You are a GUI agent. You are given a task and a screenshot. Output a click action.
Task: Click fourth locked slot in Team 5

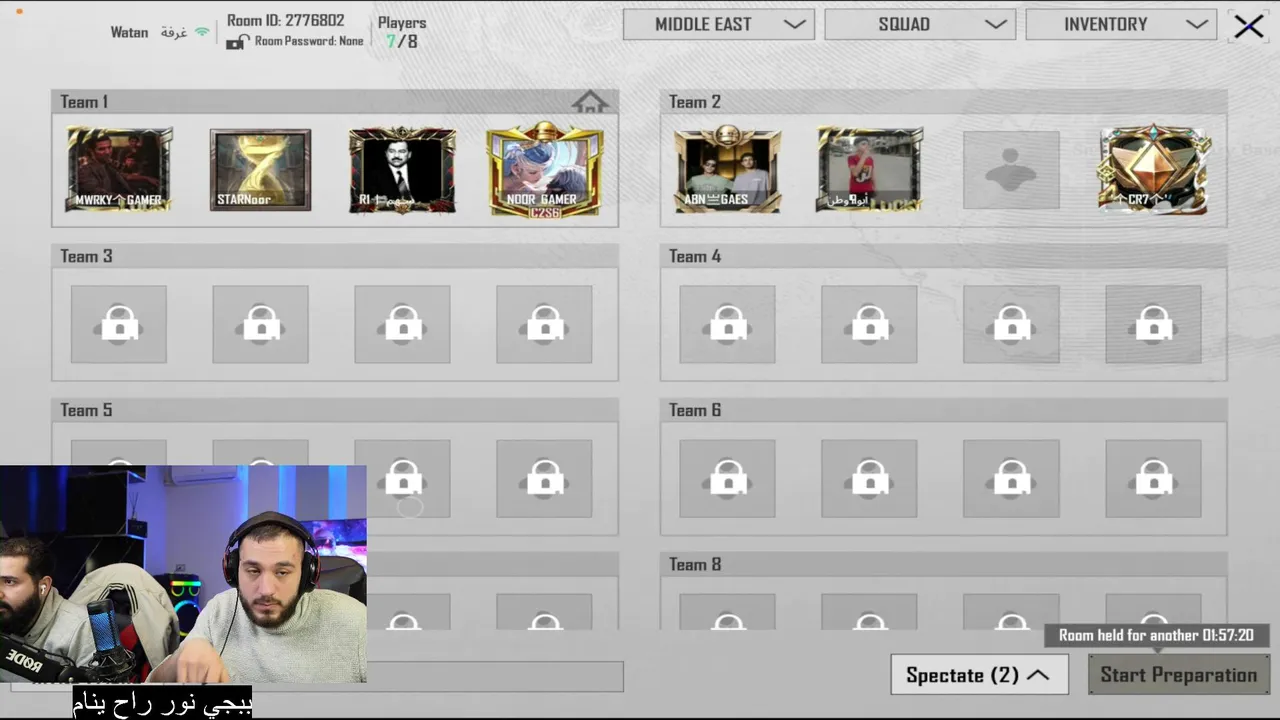(x=544, y=479)
